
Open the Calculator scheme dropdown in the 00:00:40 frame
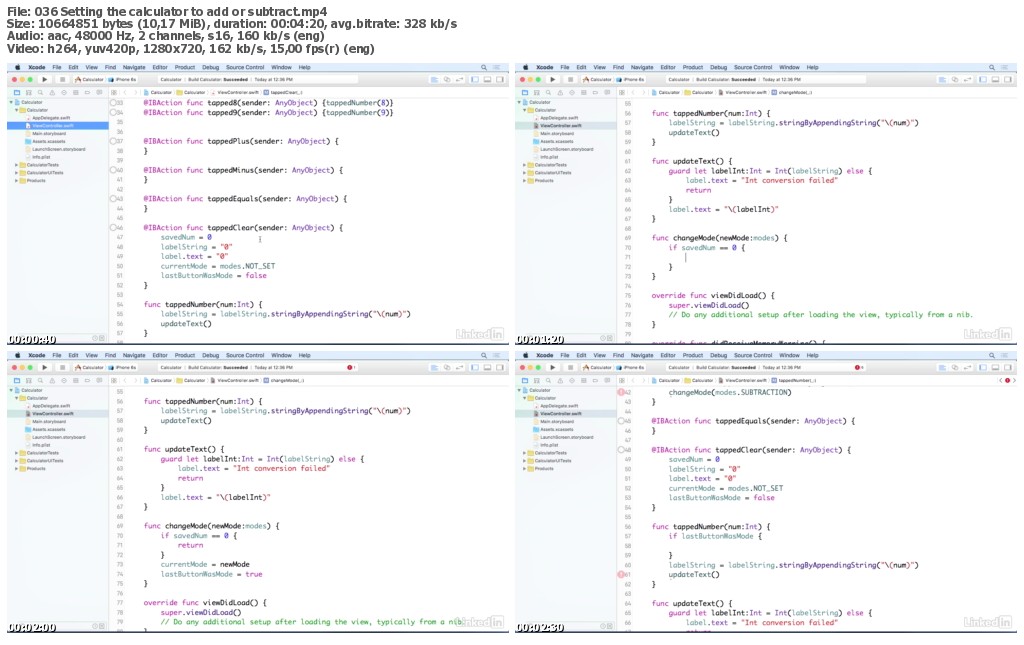pos(89,80)
